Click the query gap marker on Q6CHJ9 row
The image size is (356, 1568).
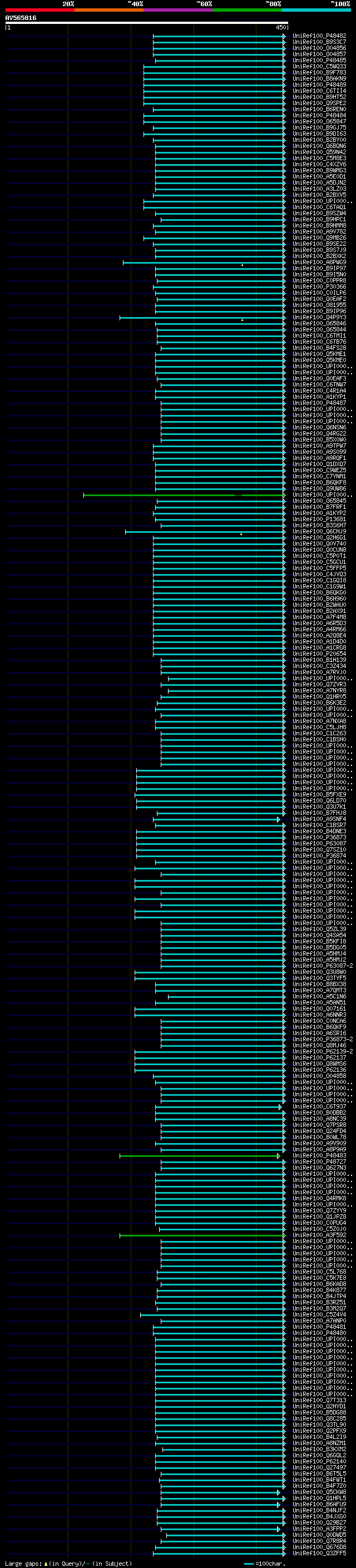click(241, 534)
